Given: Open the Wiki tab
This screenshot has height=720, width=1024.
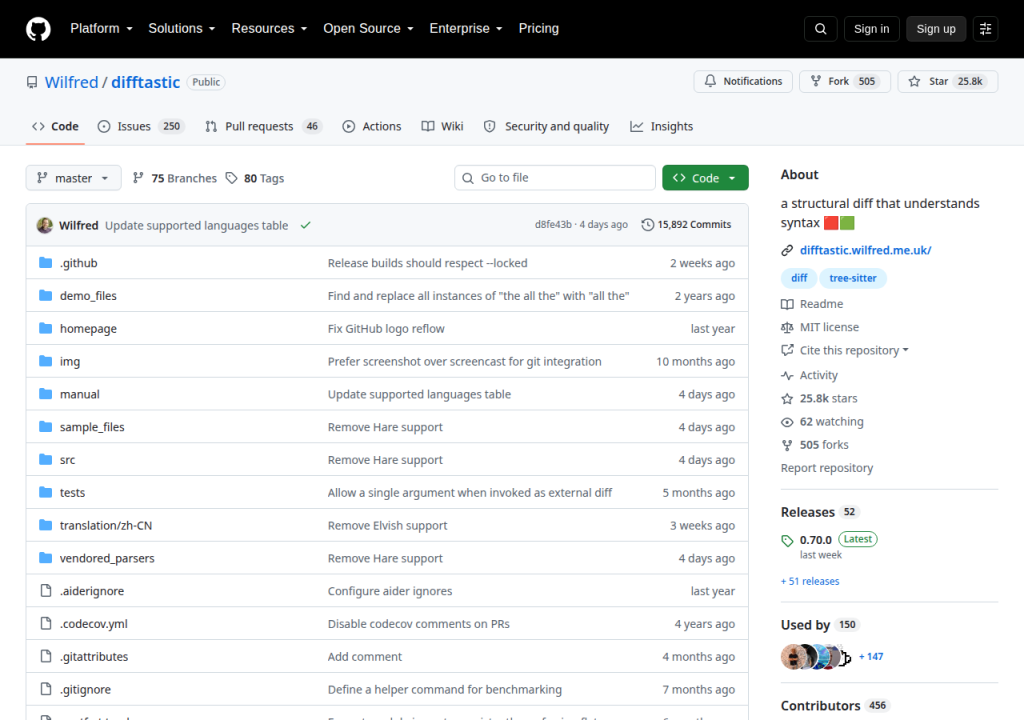Looking at the screenshot, I should click(442, 126).
